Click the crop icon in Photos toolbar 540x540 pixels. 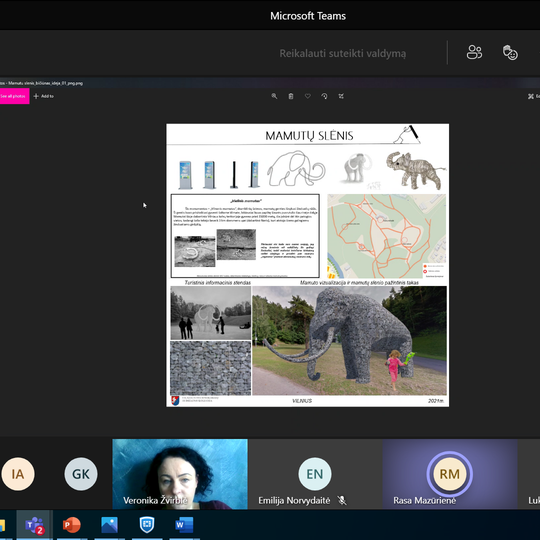coord(341,96)
